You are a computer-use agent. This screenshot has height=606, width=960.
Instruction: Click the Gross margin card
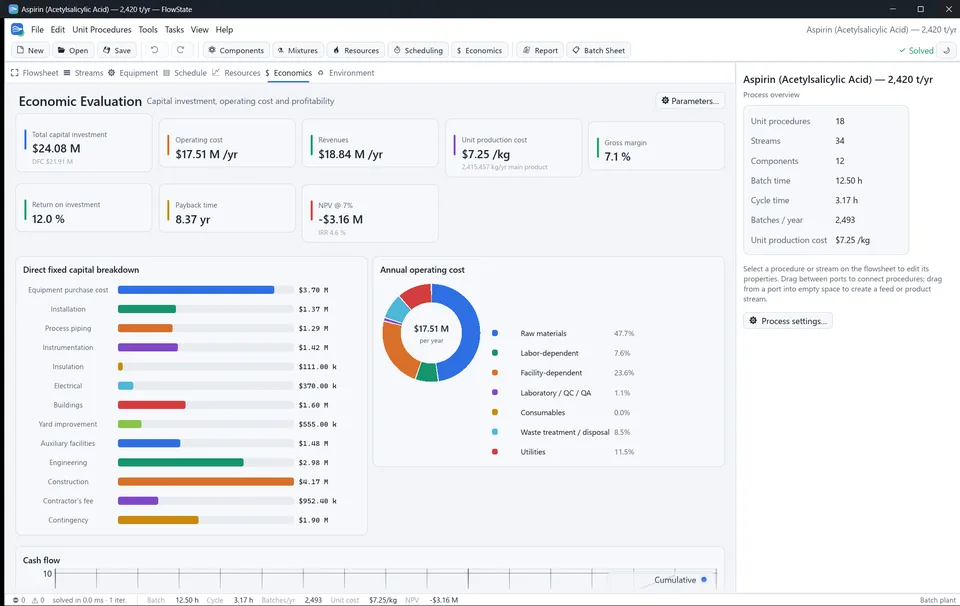pos(656,145)
